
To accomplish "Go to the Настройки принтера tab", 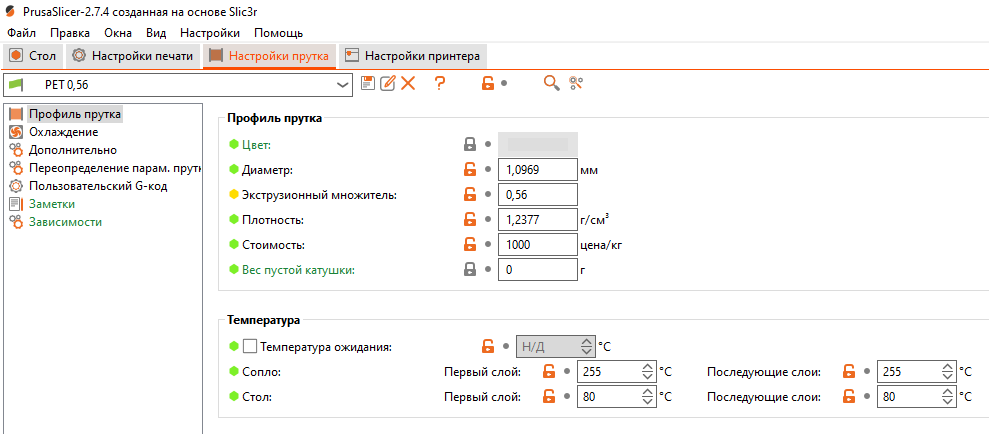I will point(413,56).
